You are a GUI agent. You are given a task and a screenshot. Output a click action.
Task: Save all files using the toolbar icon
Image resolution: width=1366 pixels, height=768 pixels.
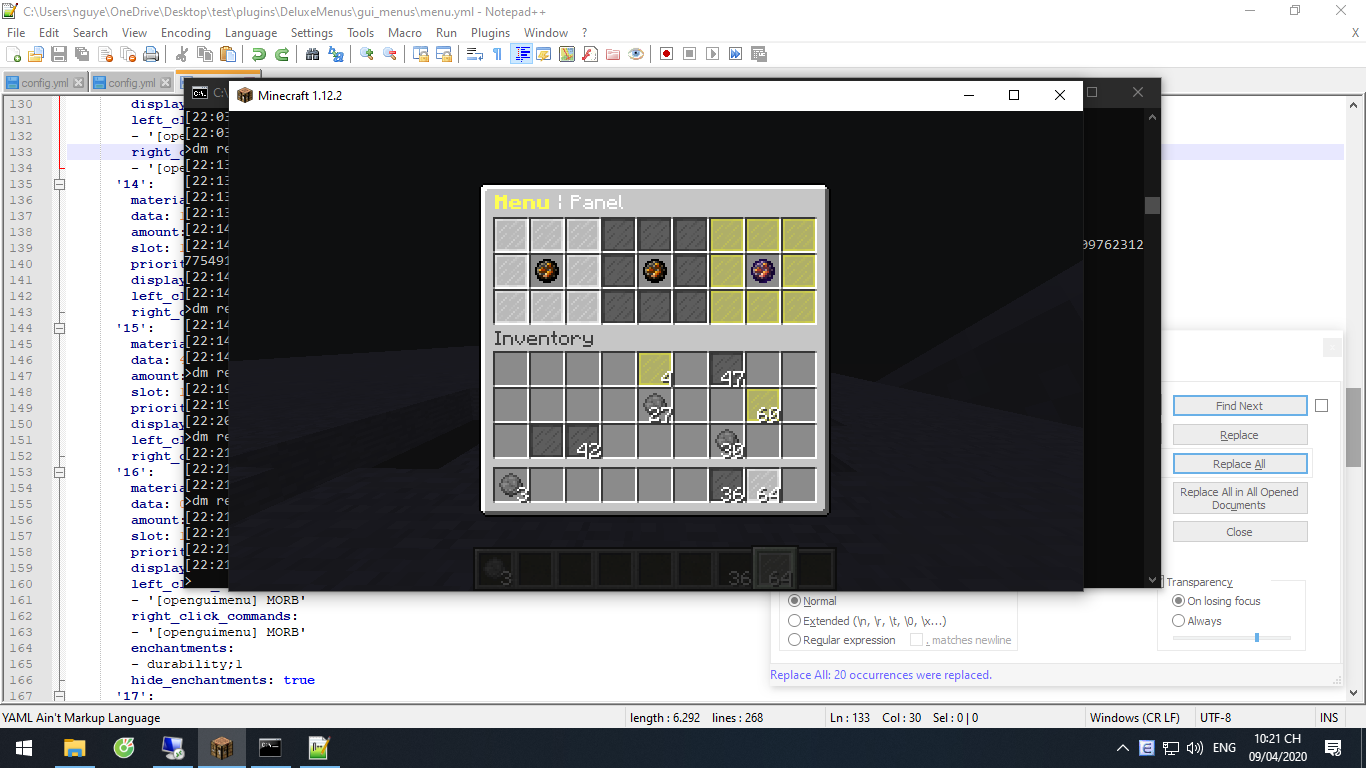tap(81, 54)
